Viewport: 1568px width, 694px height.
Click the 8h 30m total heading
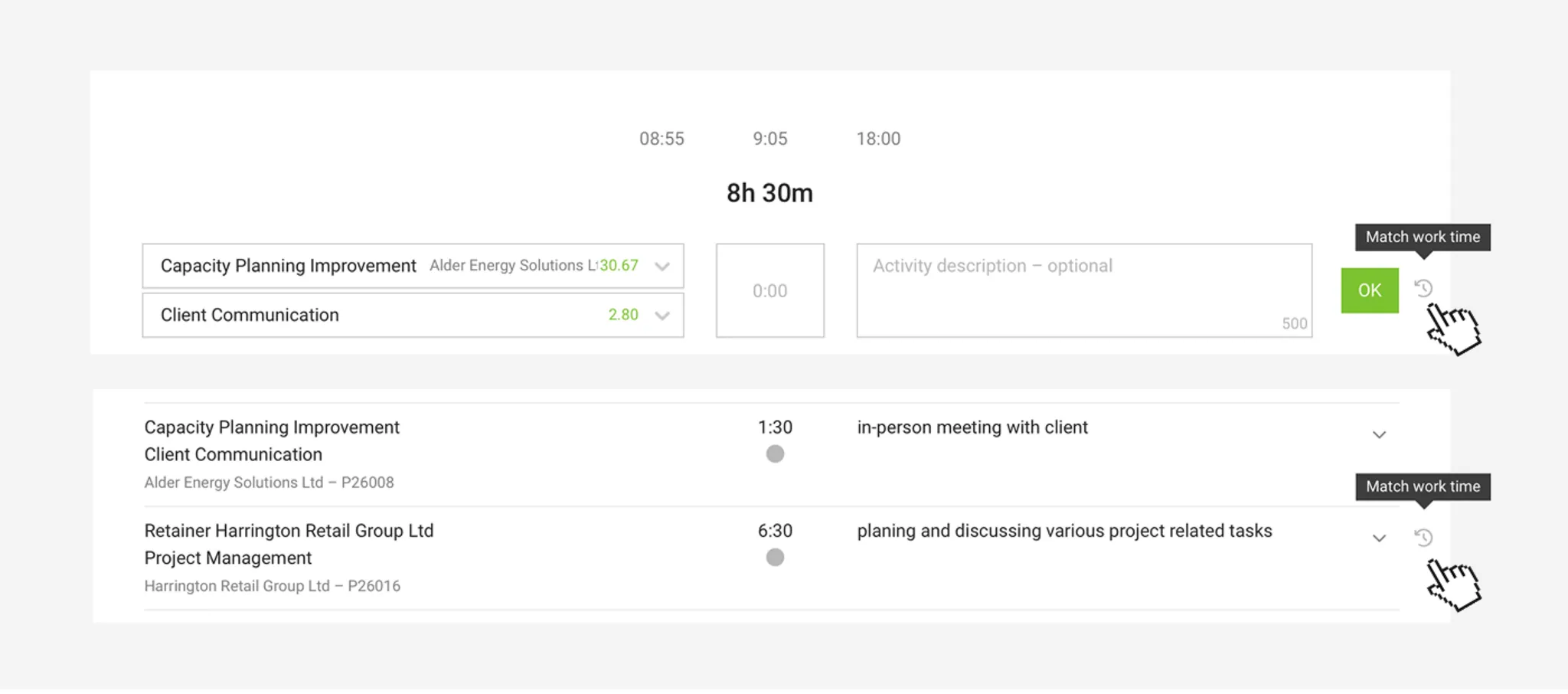tap(769, 193)
